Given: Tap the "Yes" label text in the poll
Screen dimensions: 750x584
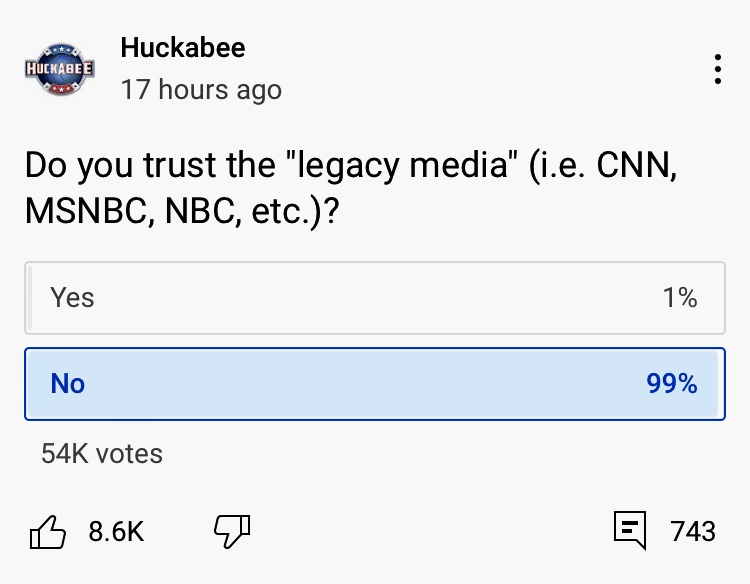Looking at the screenshot, I should pos(72,298).
